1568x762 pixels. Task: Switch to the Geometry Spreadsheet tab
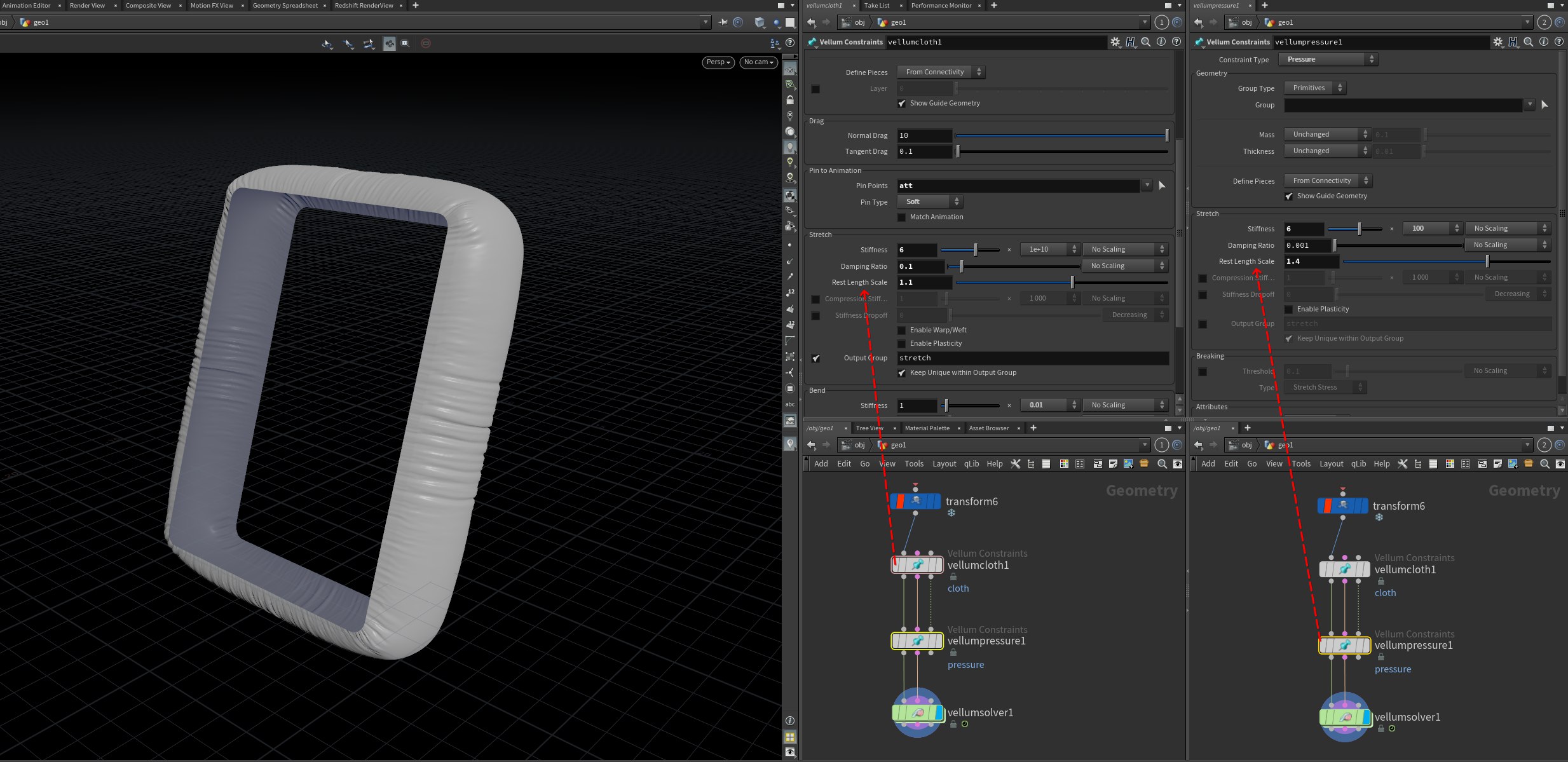[285, 5]
